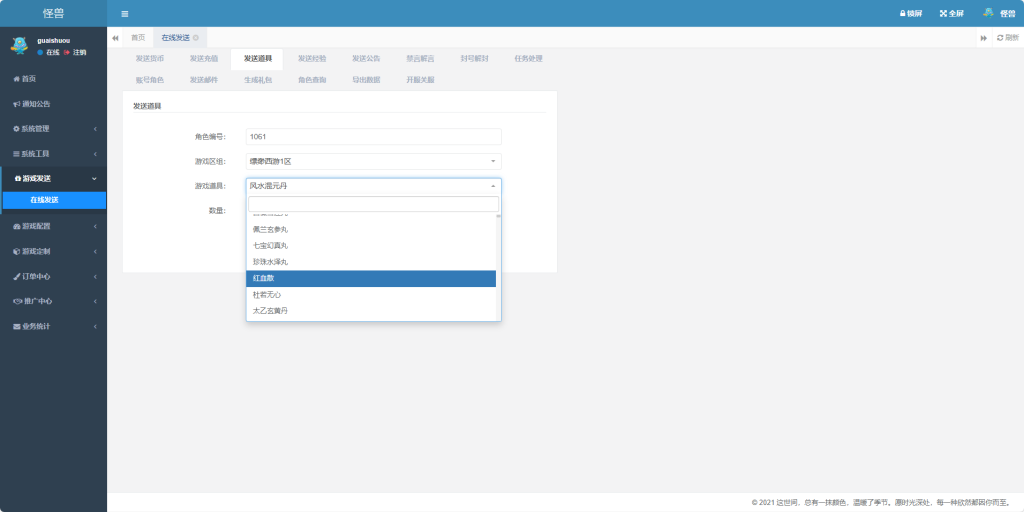Select 杜若无心 from the item list
Viewport: 1024px width, 512px height.
tap(371, 295)
